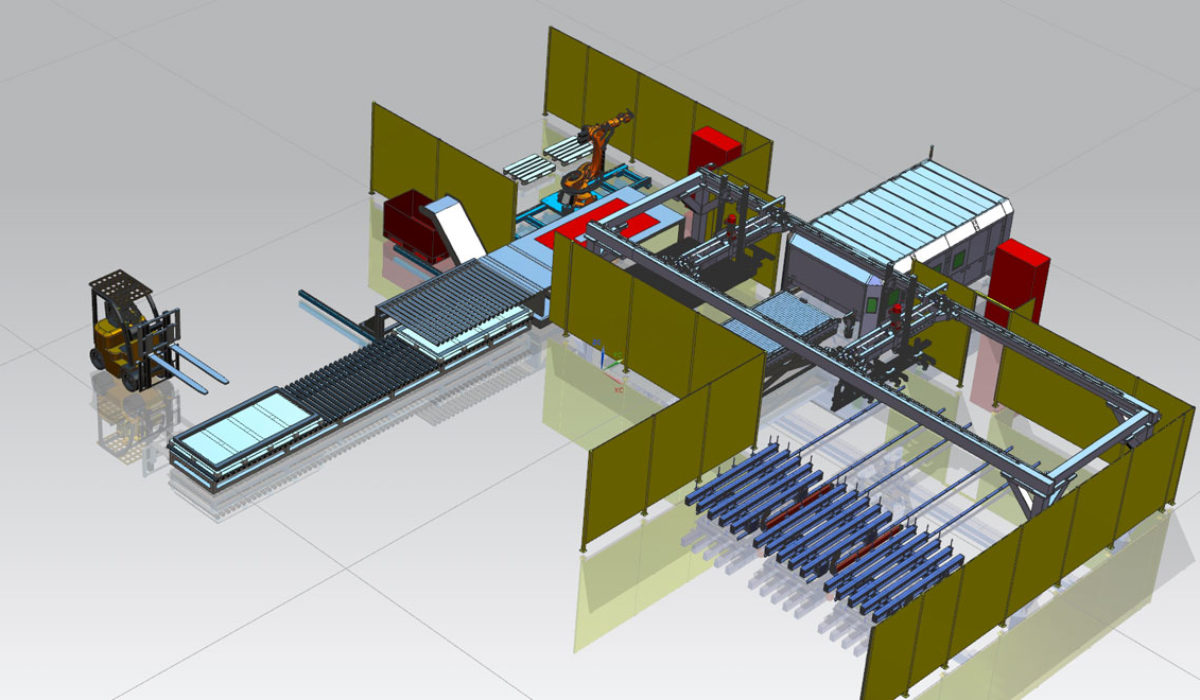
Task: Select the red cabinet beside the robot cell
Action: [714, 150]
